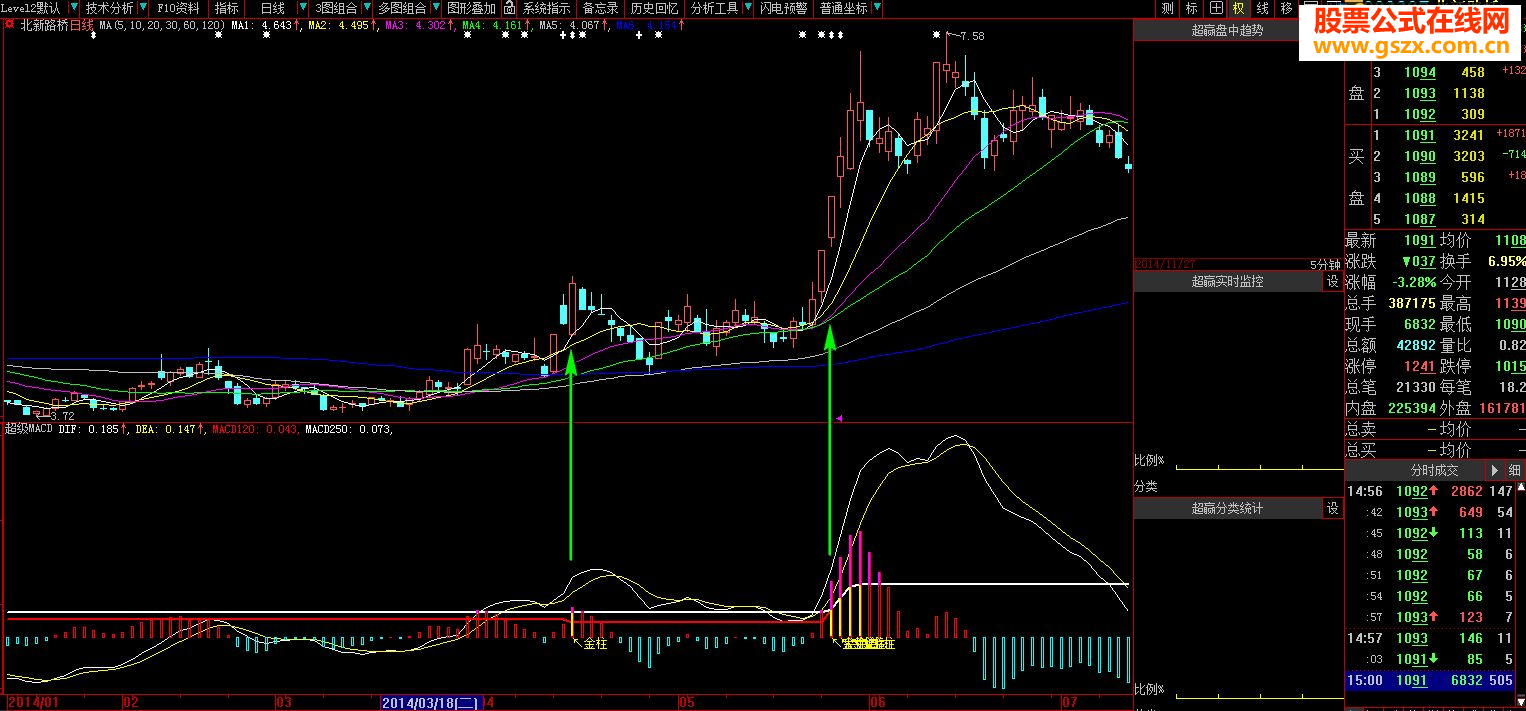Click the 超级MACD indicator title

(28, 429)
